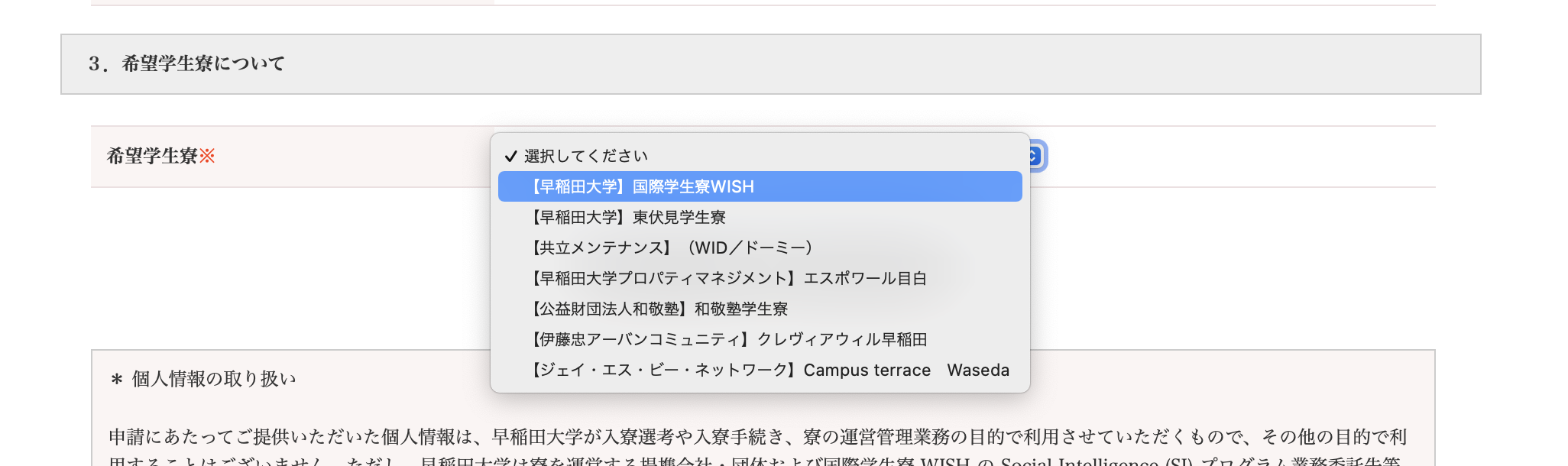Reset to 選択してください placeholder option
Image resolution: width=1568 pixels, height=466 pixels.
point(585,156)
